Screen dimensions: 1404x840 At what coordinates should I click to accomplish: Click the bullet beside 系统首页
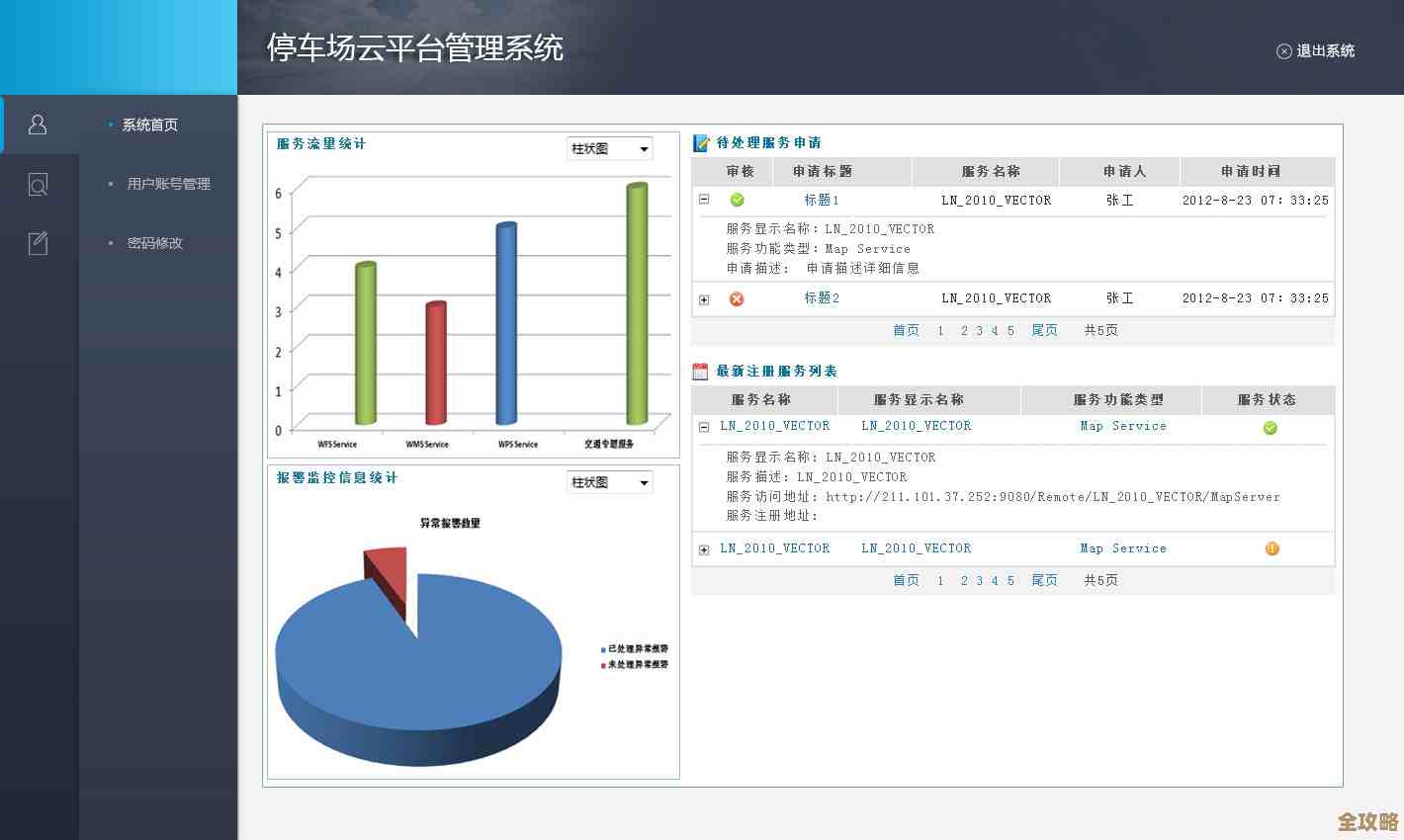108,125
